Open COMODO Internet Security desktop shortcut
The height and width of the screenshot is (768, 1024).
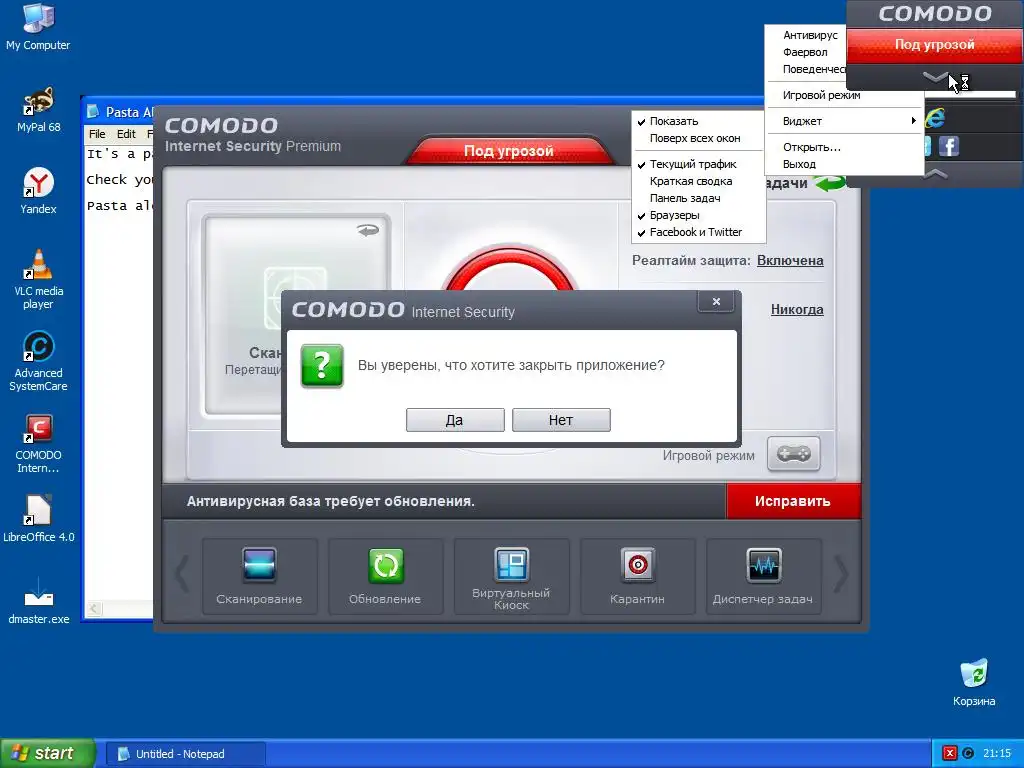38,443
